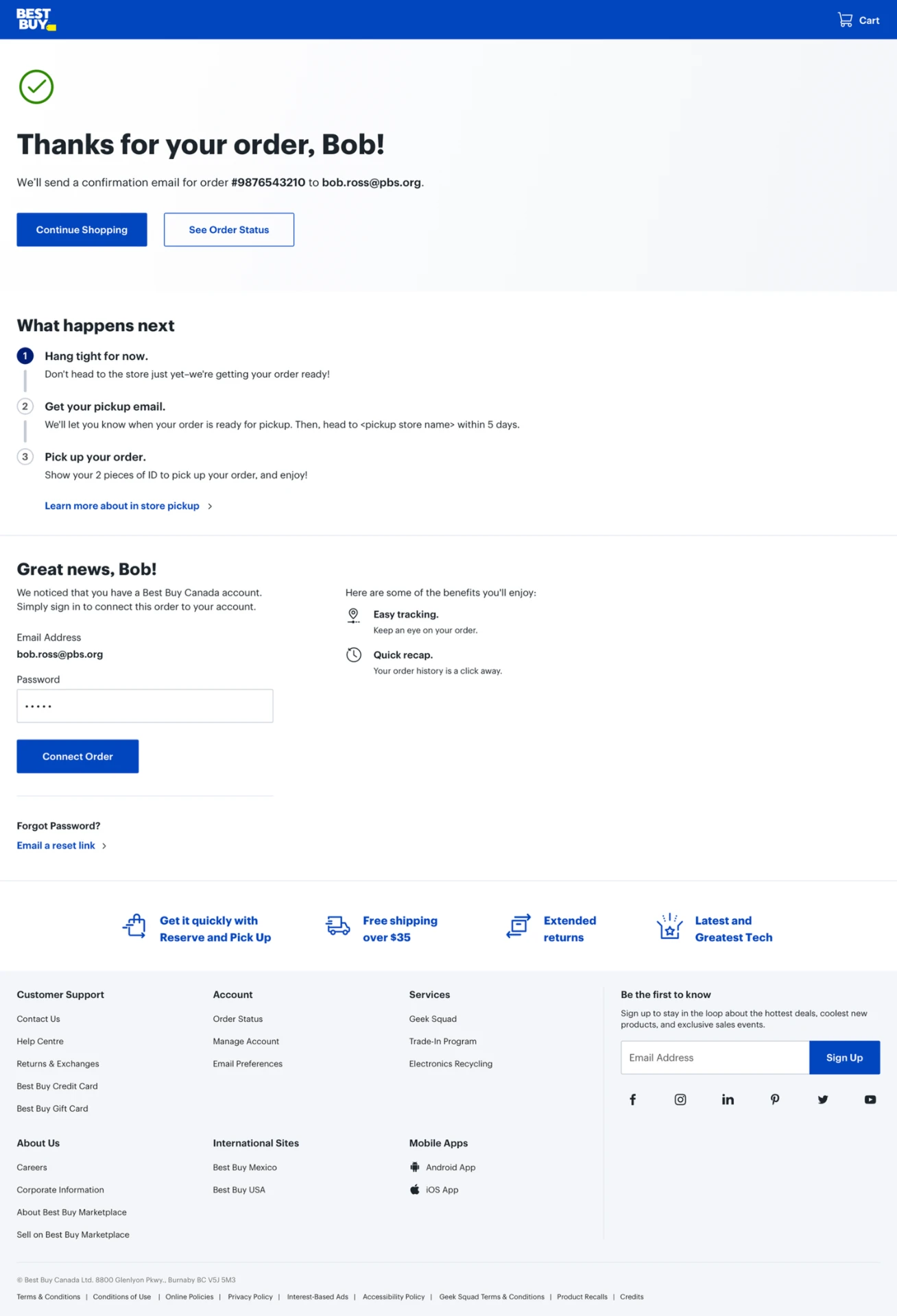
Task: Click the Latest and Greatest Tech icon
Action: [669, 926]
